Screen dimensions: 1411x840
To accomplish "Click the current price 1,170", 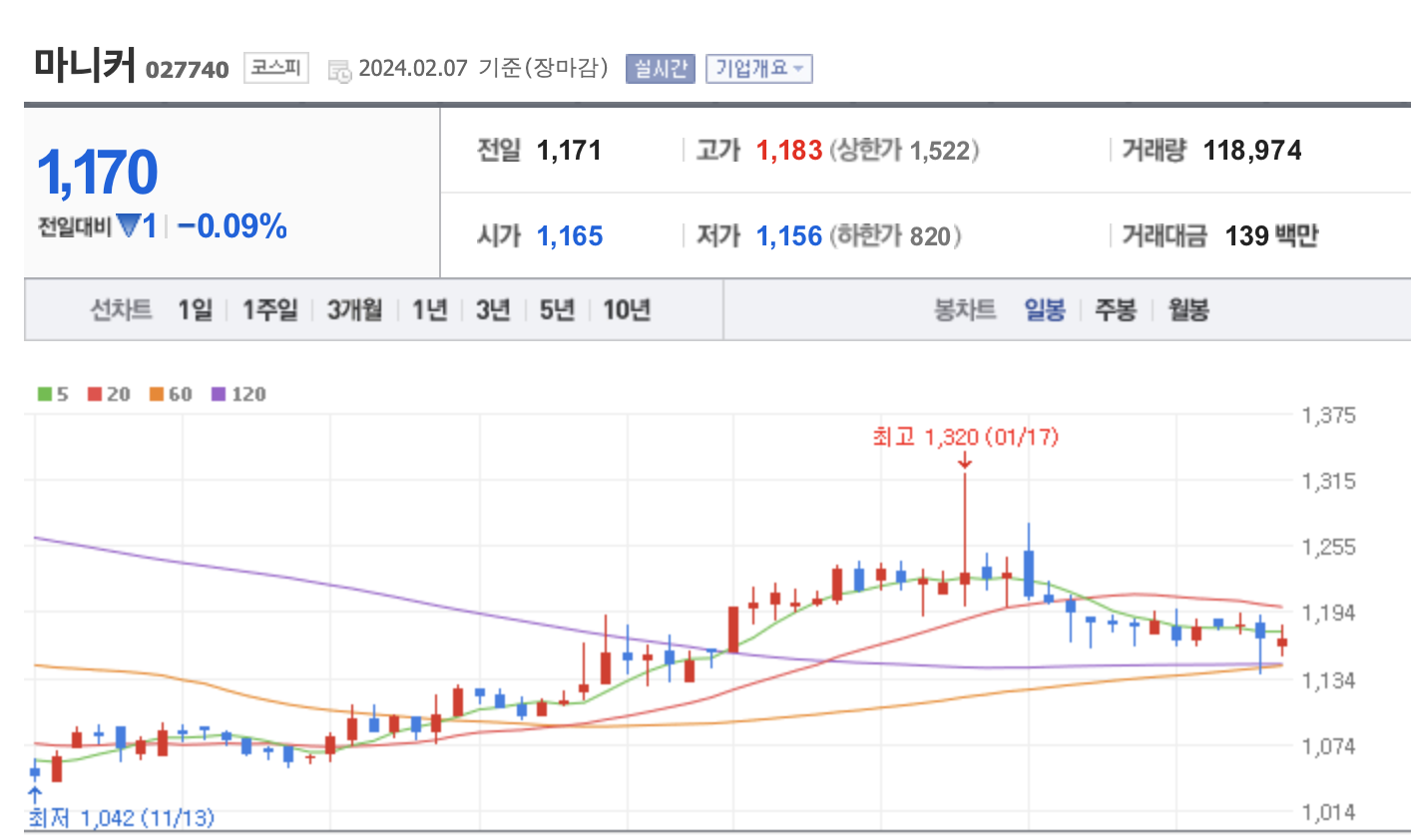I will click(98, 173).
